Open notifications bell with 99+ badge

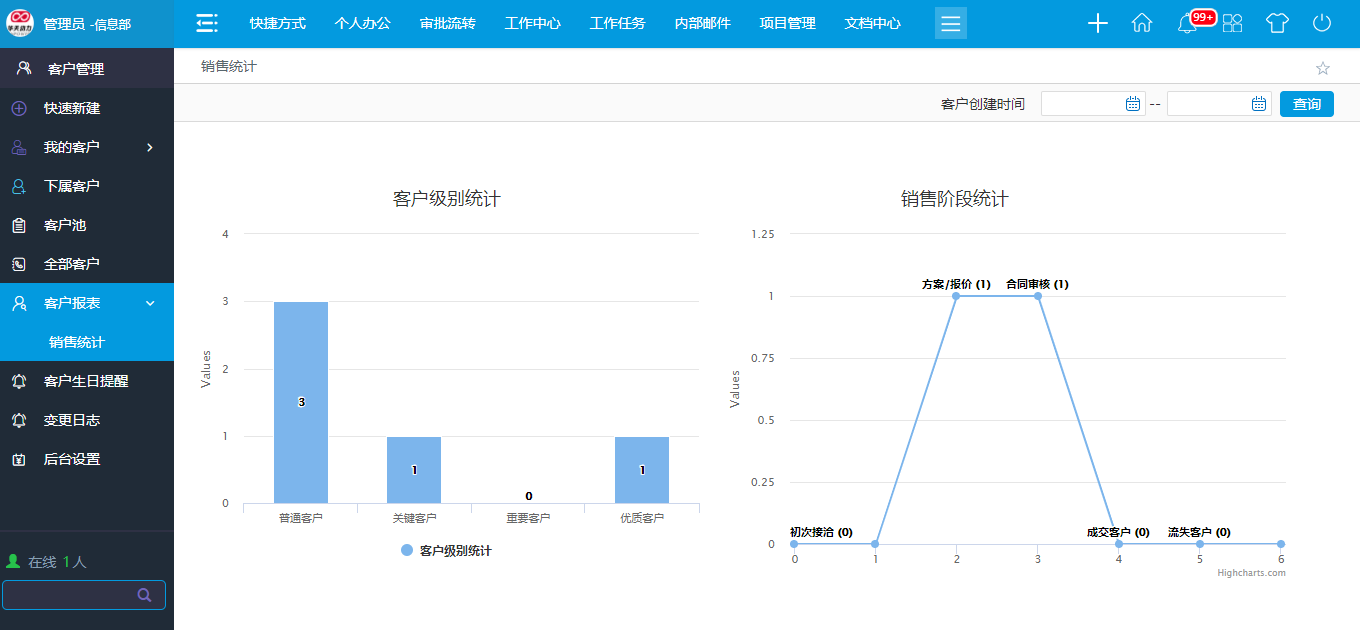click(1188, 24)
